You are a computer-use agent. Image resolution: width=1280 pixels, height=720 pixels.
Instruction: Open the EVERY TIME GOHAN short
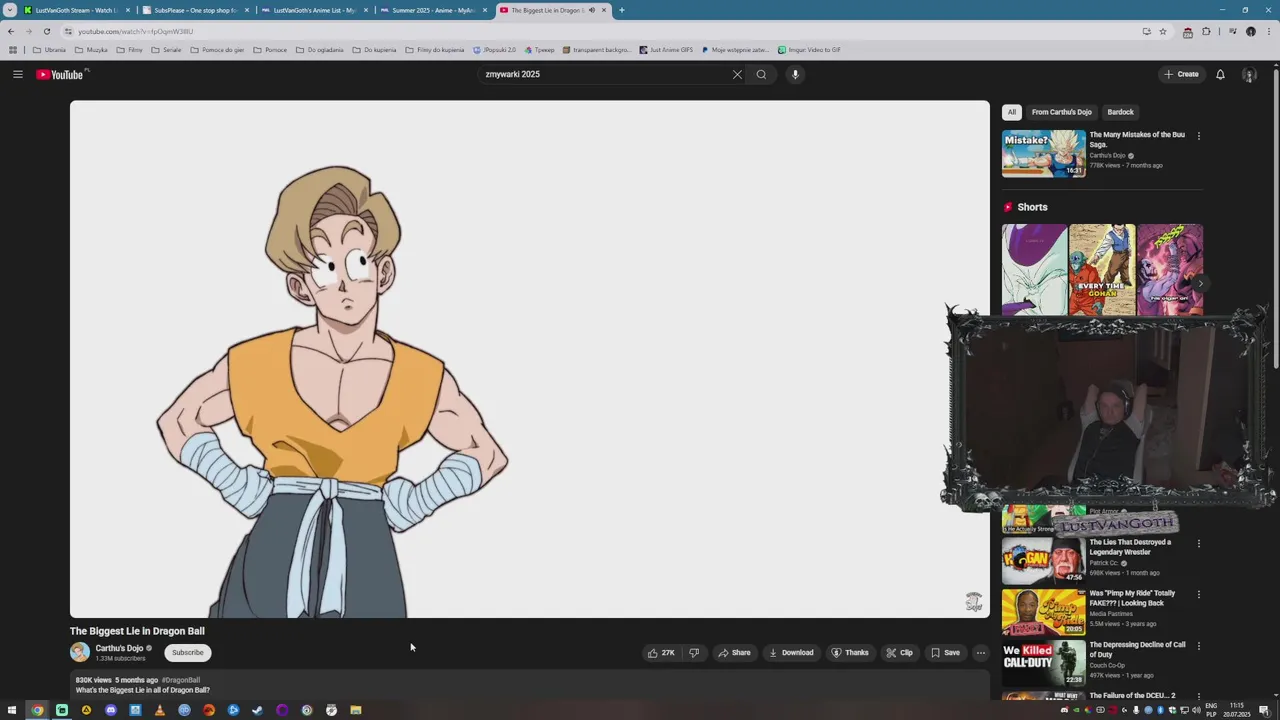tap(1102, 270)
